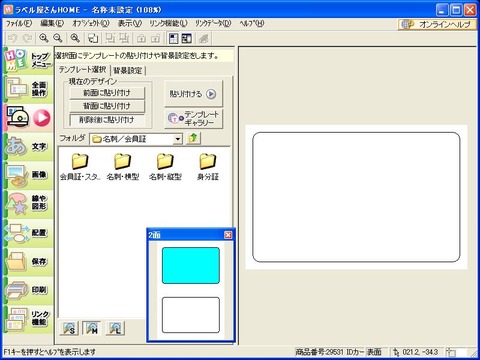
Task: Open the 保存 save sidebar section
Action: [x=28, y=261]
